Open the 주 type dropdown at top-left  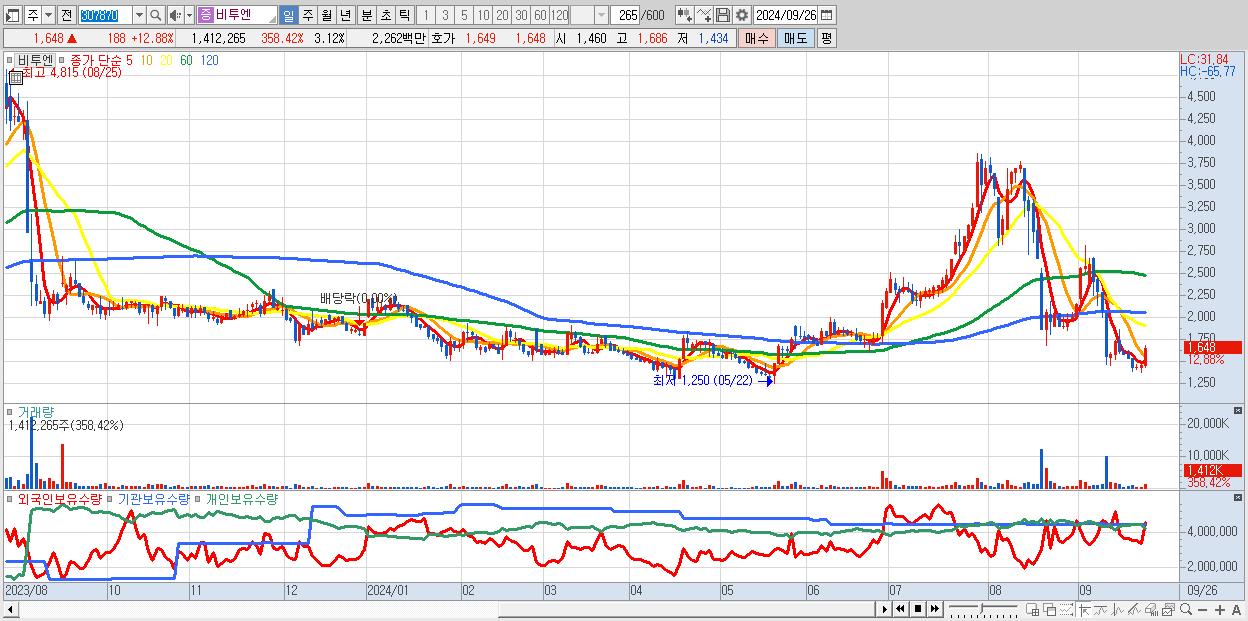click(49, 15)
